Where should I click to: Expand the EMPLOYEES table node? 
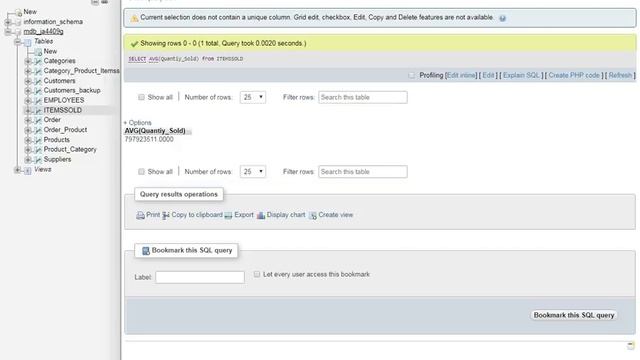pyautogui.click(x=28, y=100)
